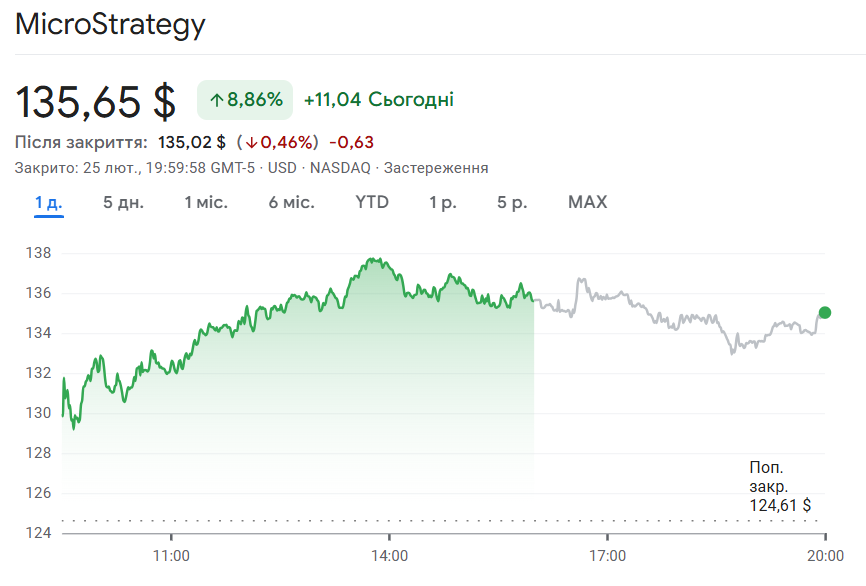This screenshot has height=586, width=866.
Task: Click the green dot at chart end
Action: tap(825, 312)
